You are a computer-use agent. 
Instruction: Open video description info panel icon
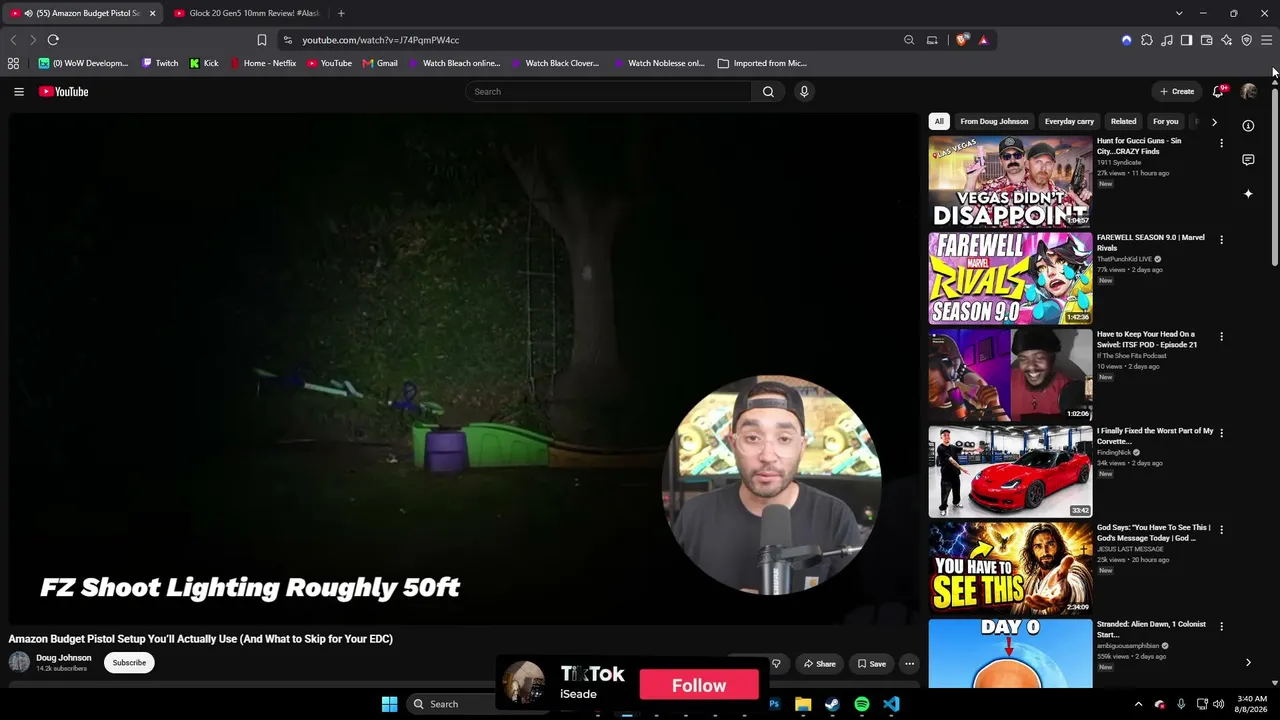1248,126
